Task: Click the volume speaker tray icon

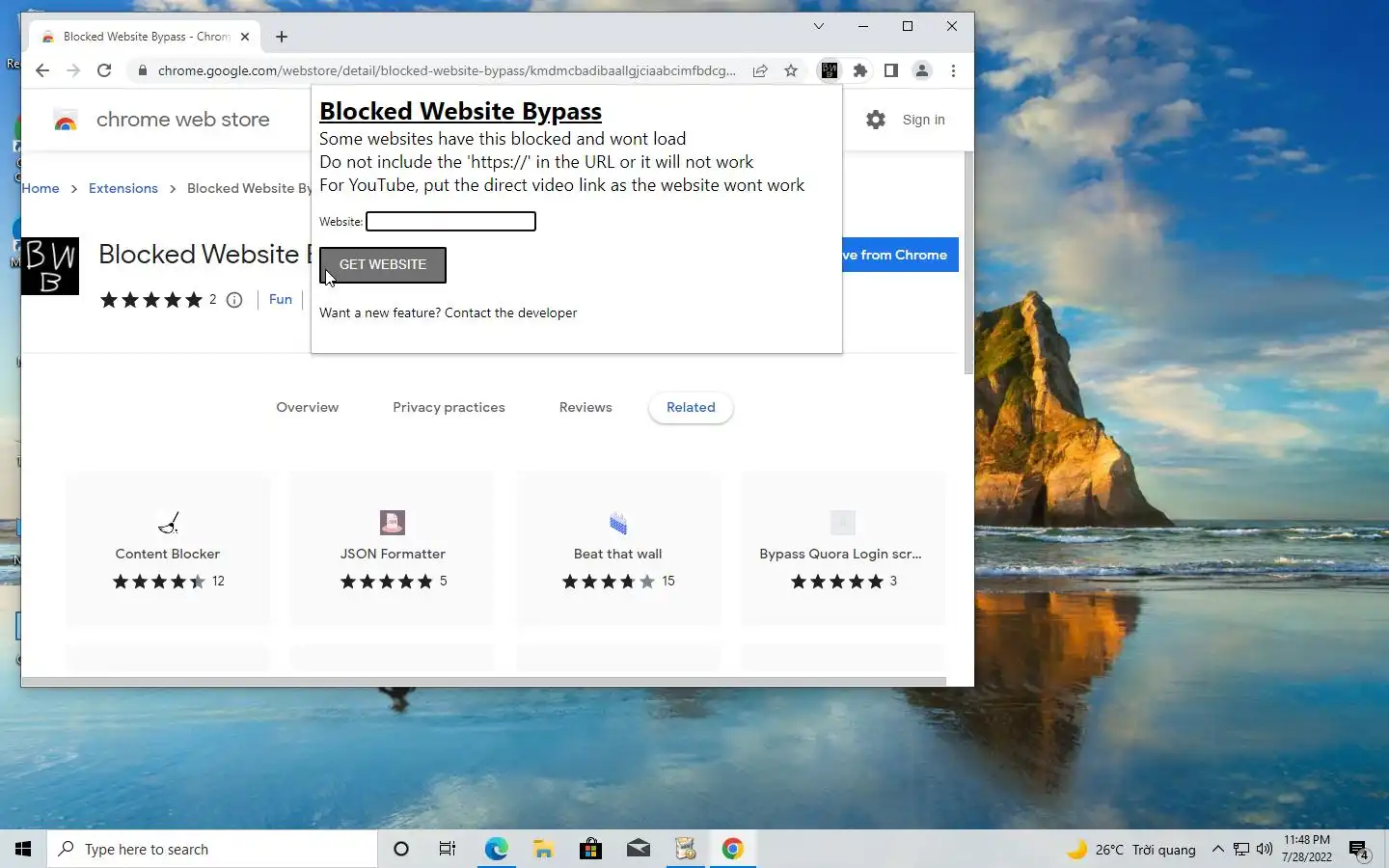Action: pyautogui.click(x=1265, y=850)
